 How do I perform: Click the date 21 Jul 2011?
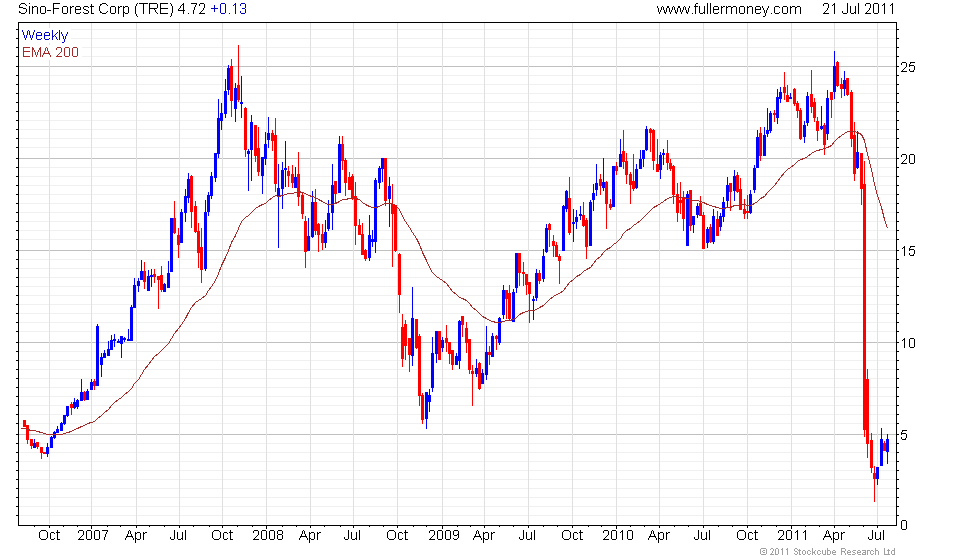click(x=859, y=9)
